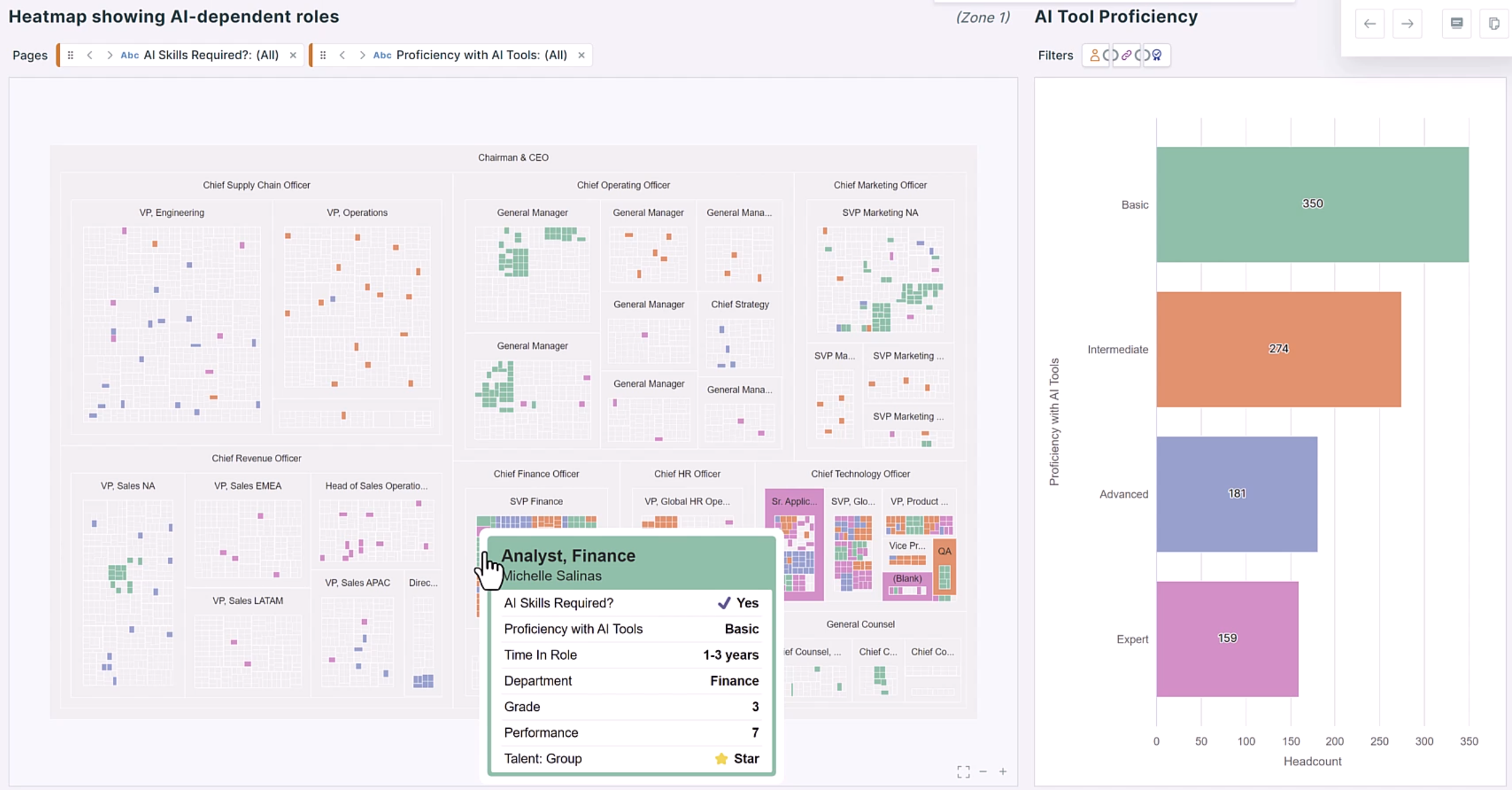Select the orange Intermediate bar labeled 274
The height and width of the screenshot is (790, 1512).
pyautogui.click(x=1278, y=349)
